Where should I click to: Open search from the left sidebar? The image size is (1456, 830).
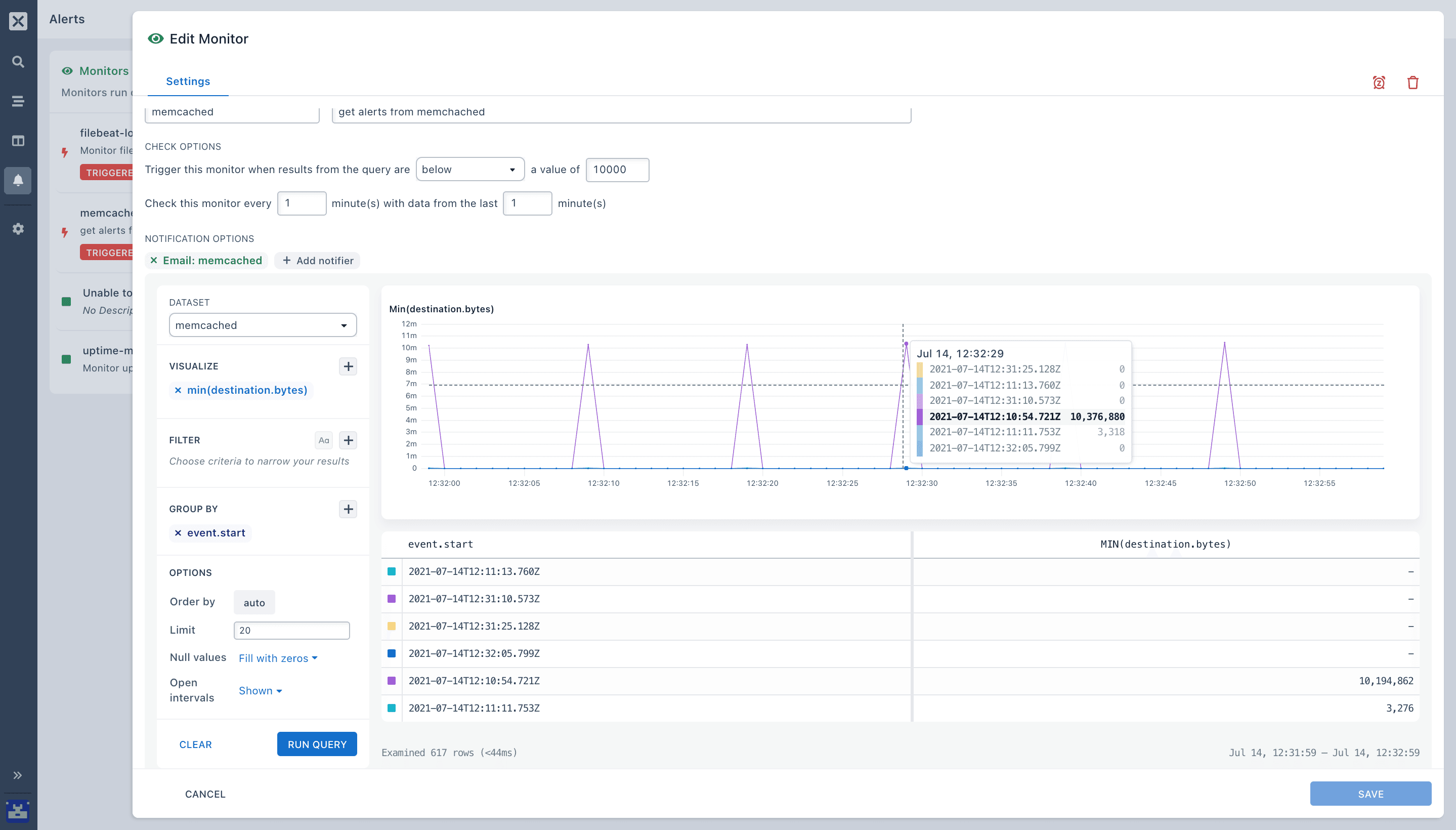pos(18,62)
